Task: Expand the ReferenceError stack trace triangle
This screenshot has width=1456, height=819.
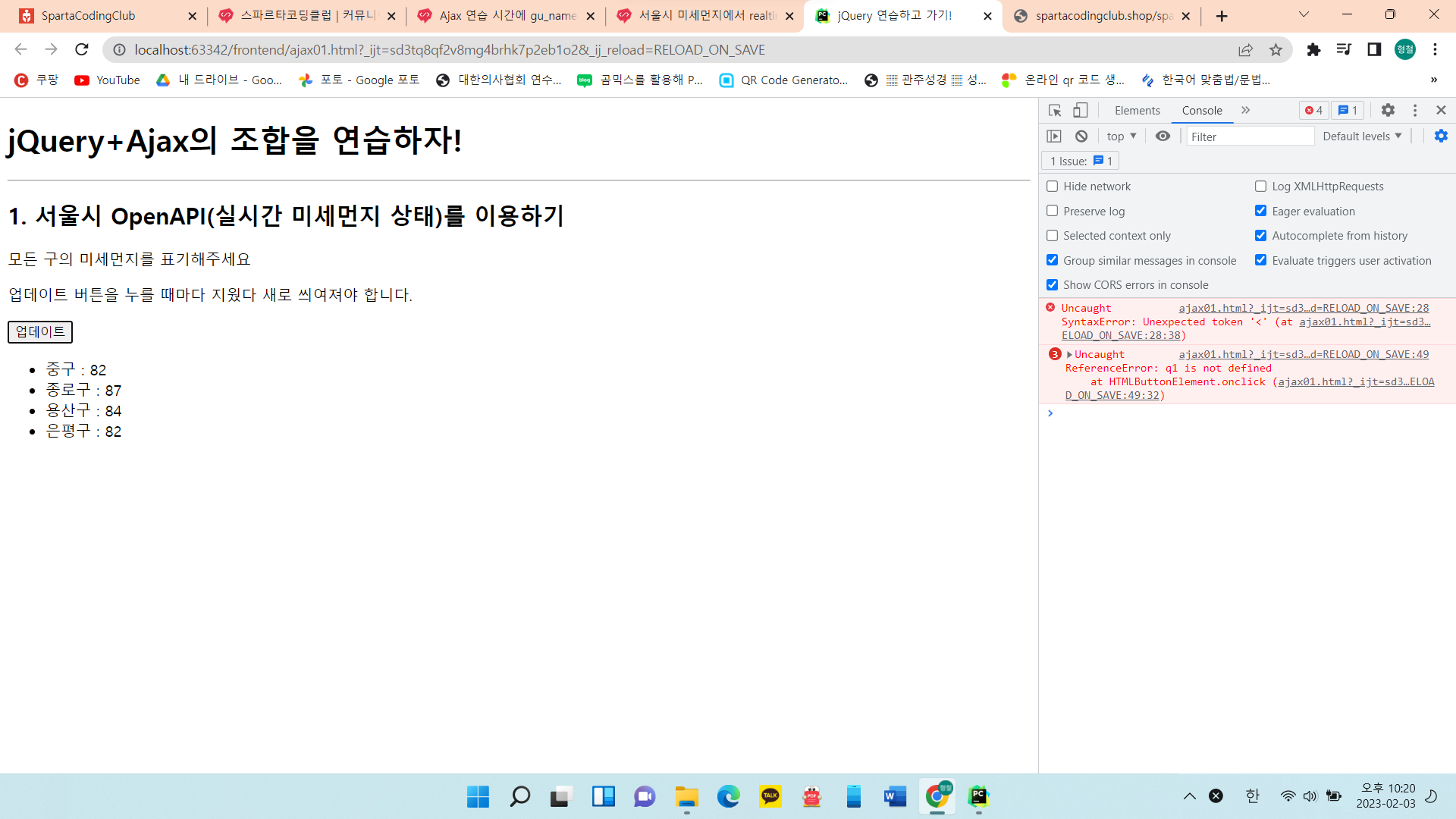Action: point(1069,355)
